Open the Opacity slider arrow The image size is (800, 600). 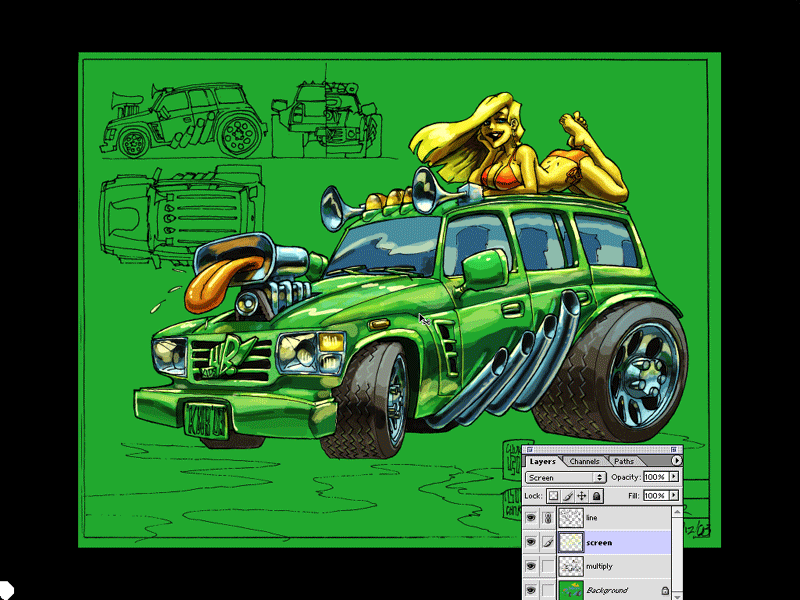click(674, 477)
